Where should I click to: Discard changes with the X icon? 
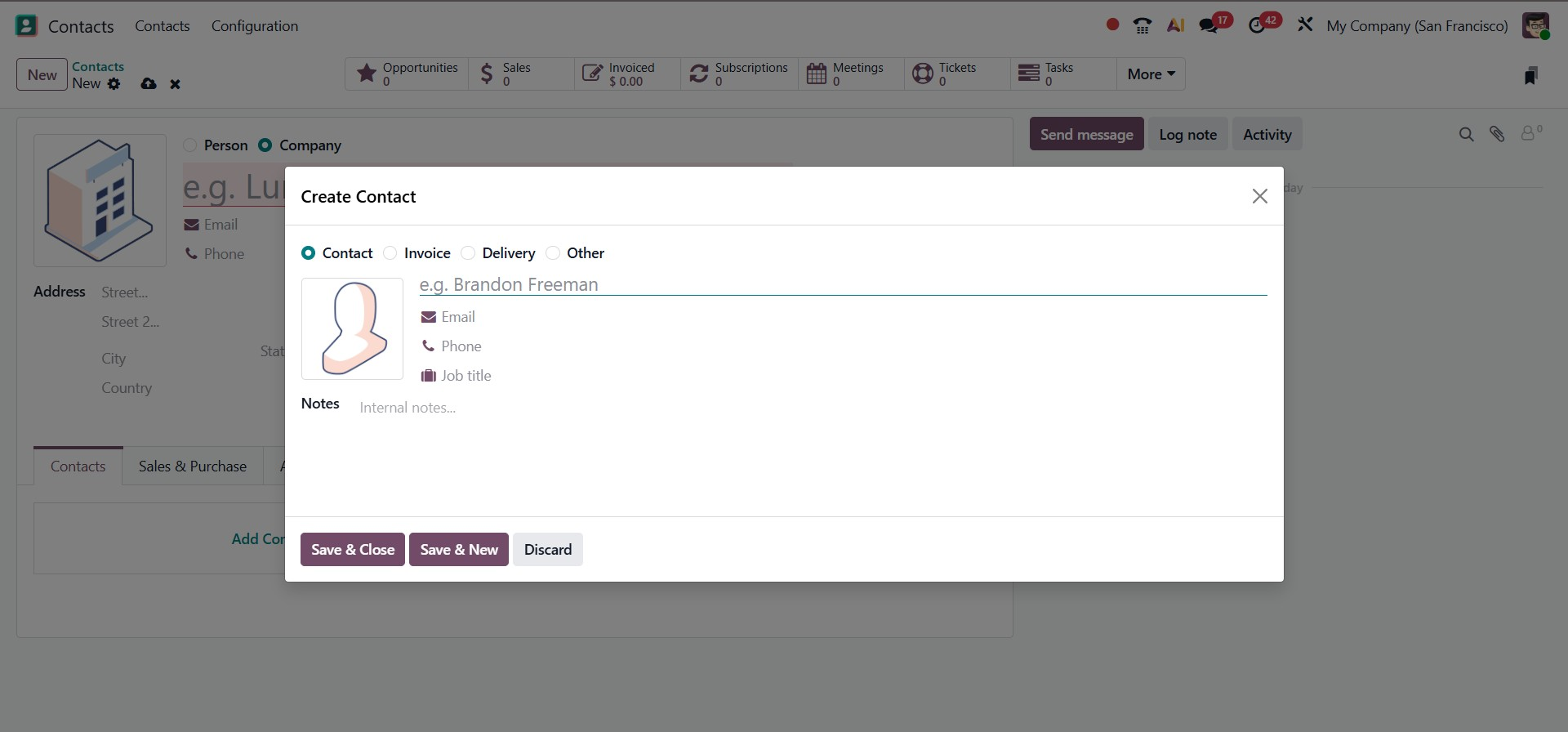(x=175, y=83)
